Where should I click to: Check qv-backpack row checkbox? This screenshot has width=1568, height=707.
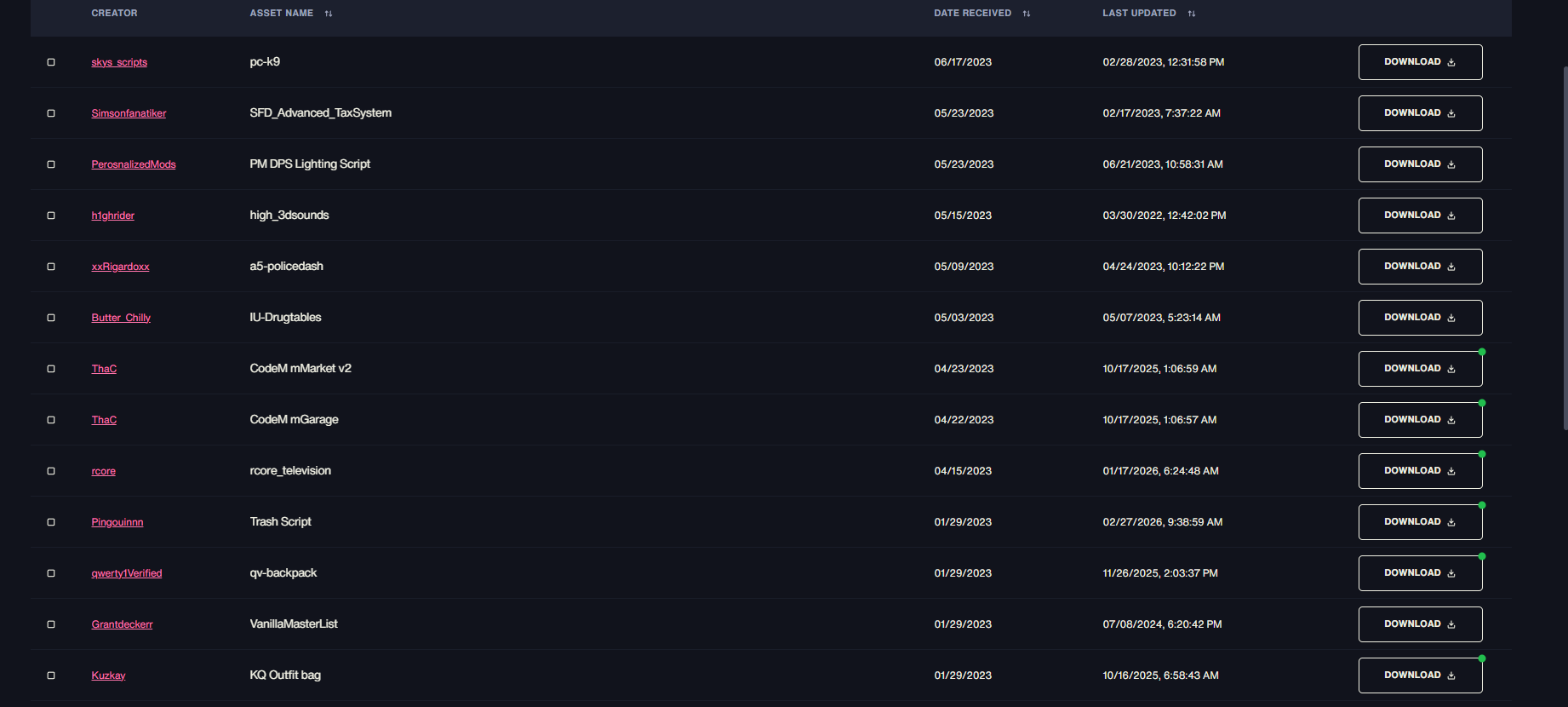point(51,573)
